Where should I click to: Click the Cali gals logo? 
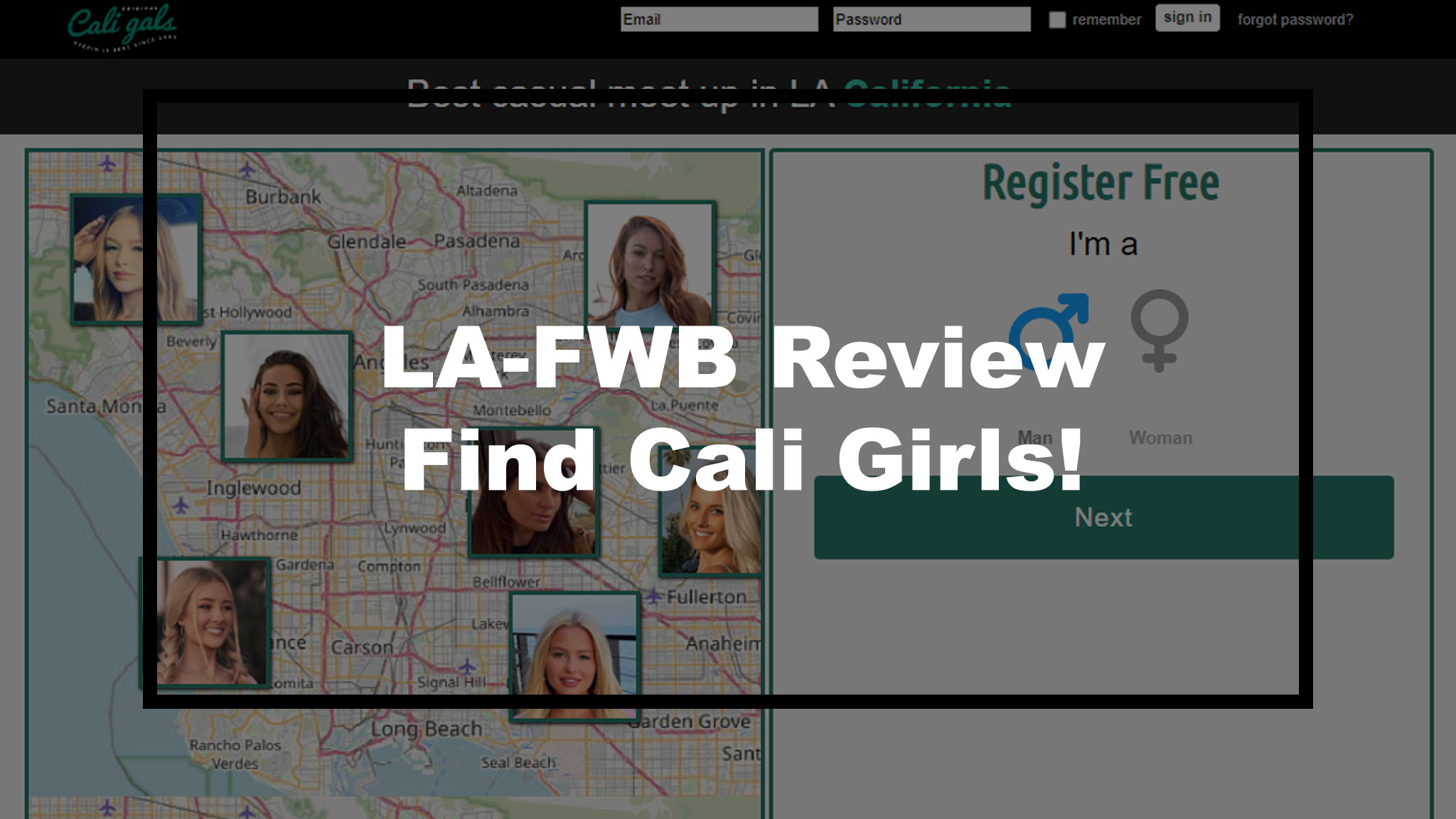pos(121,25)
